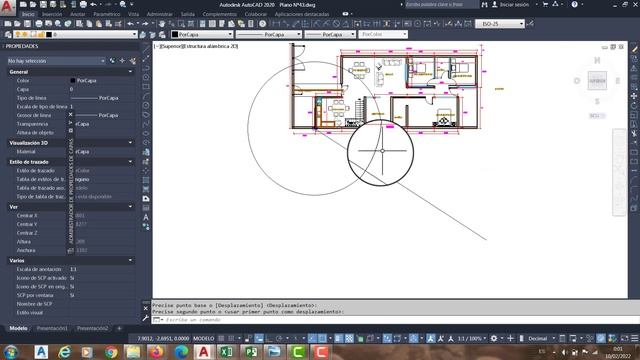Click the Help question mark in standard toolbar
The width and height of the screenshot is (640, 360).
(x=262, y=24)
